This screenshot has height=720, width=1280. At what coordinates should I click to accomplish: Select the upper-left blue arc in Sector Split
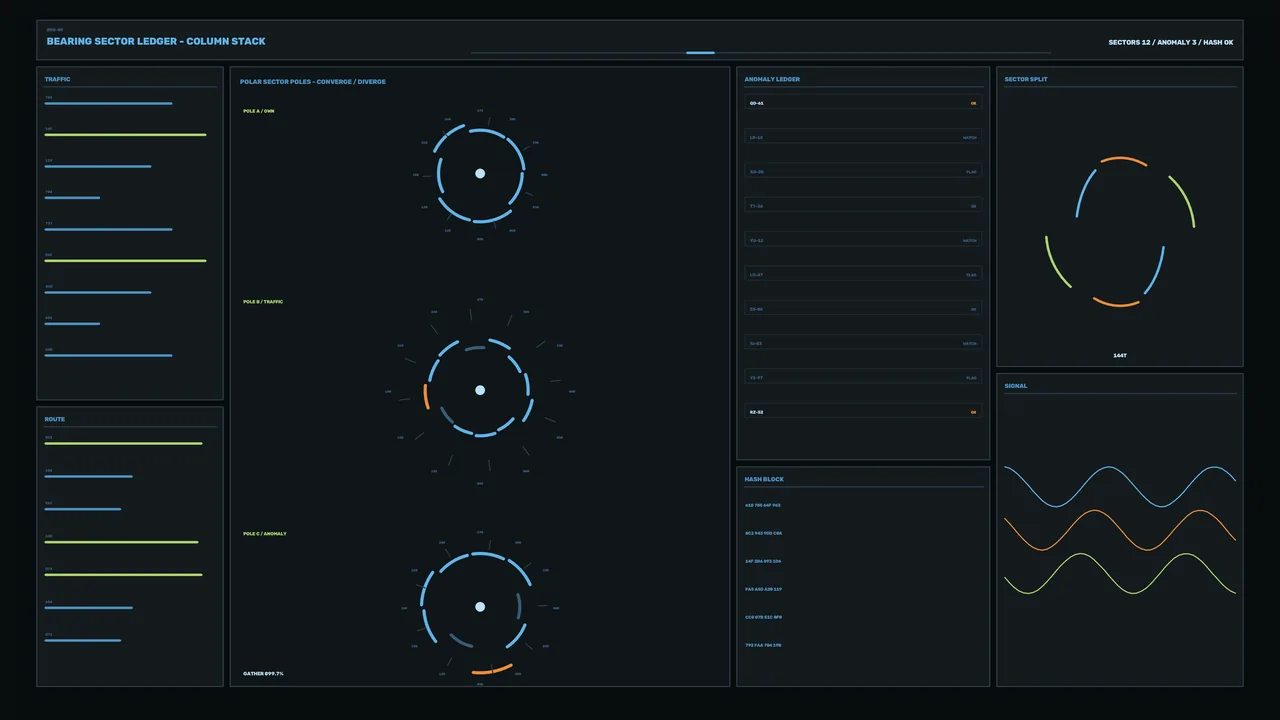click(x=1086, y=192)
